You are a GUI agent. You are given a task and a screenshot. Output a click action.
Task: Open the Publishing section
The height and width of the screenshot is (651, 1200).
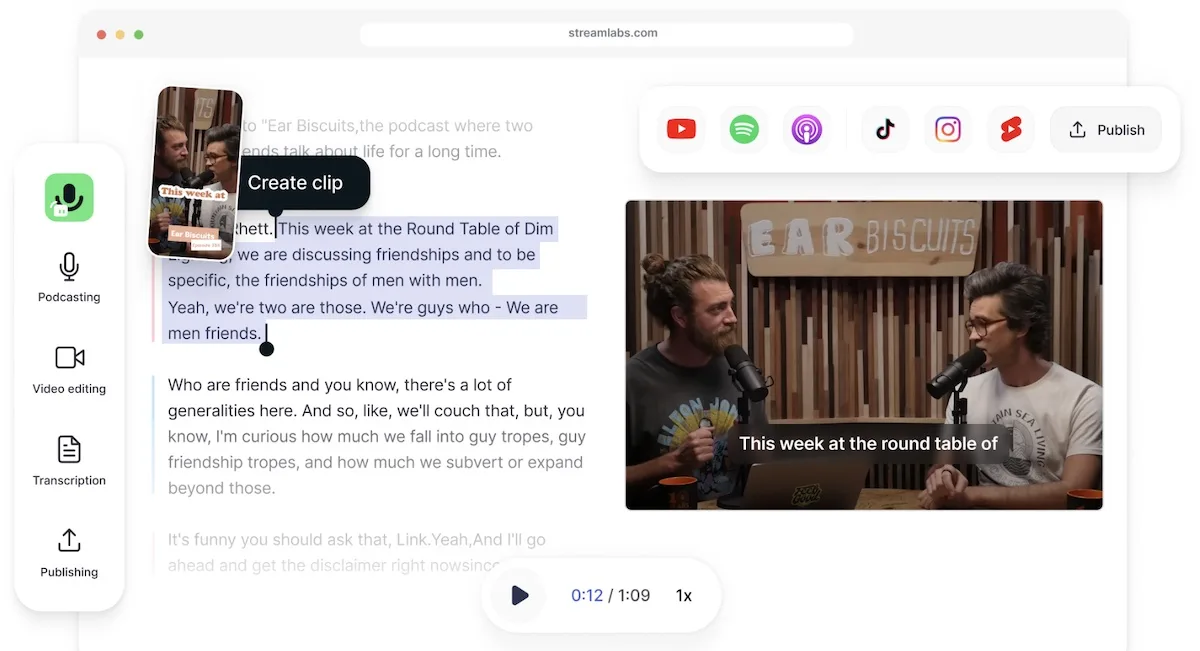tap(68, 552)
